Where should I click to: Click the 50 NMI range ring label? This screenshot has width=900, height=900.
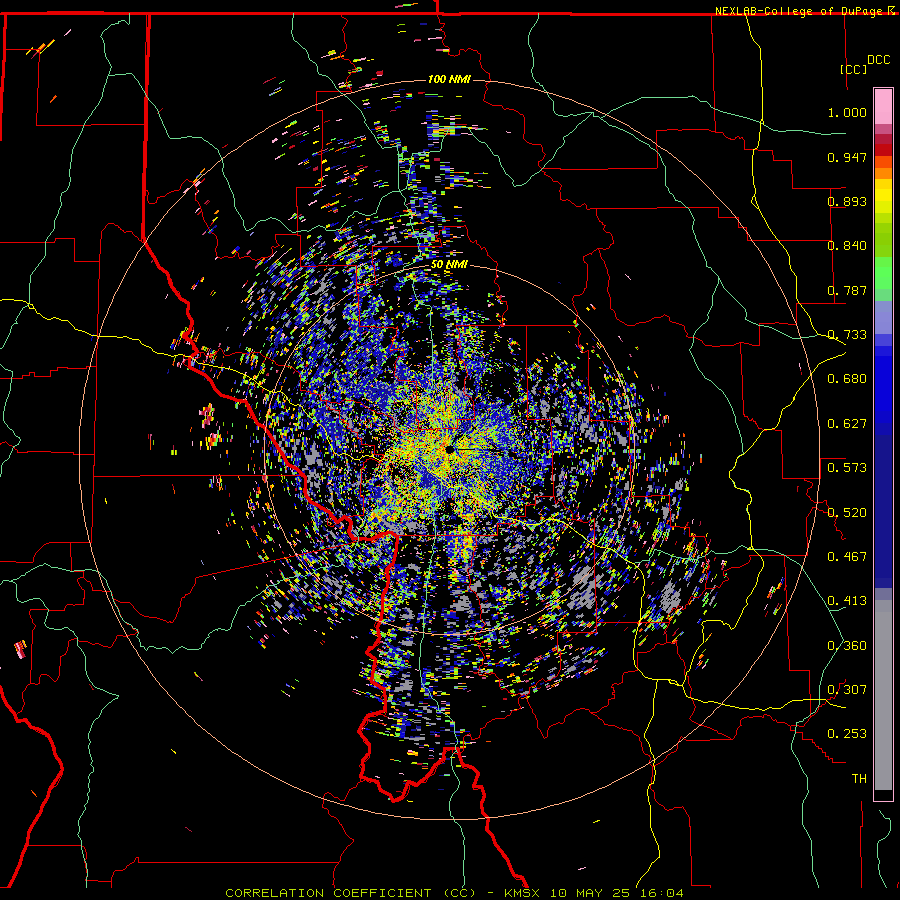(x=449, y=265)
